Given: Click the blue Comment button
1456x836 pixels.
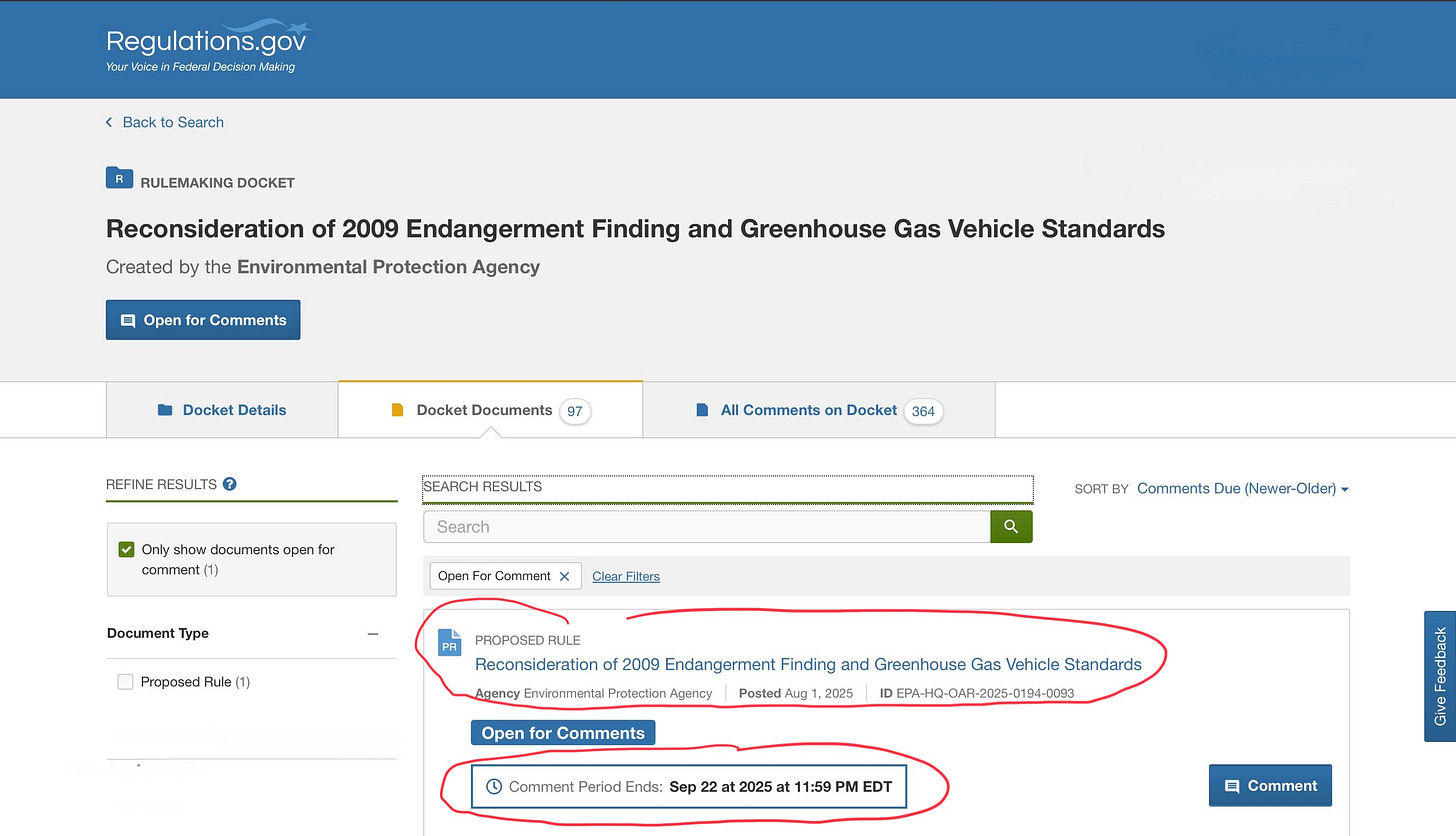Looking at the screenshot, I should coord(1270,786).
